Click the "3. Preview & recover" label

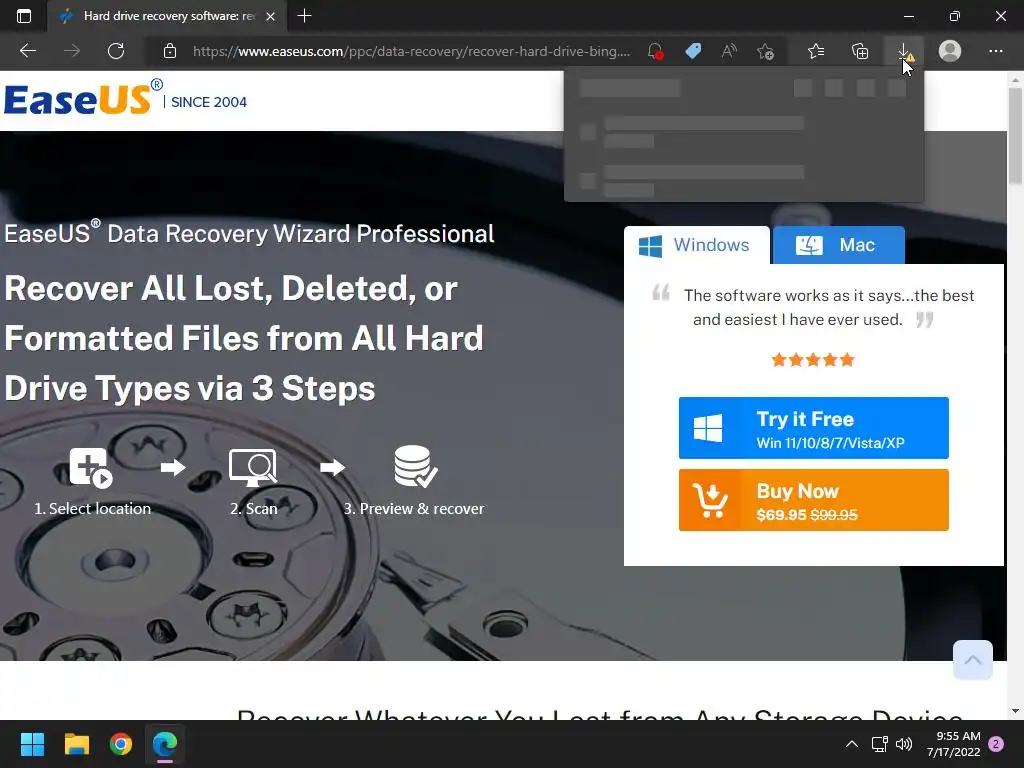[x=414, y=508]
